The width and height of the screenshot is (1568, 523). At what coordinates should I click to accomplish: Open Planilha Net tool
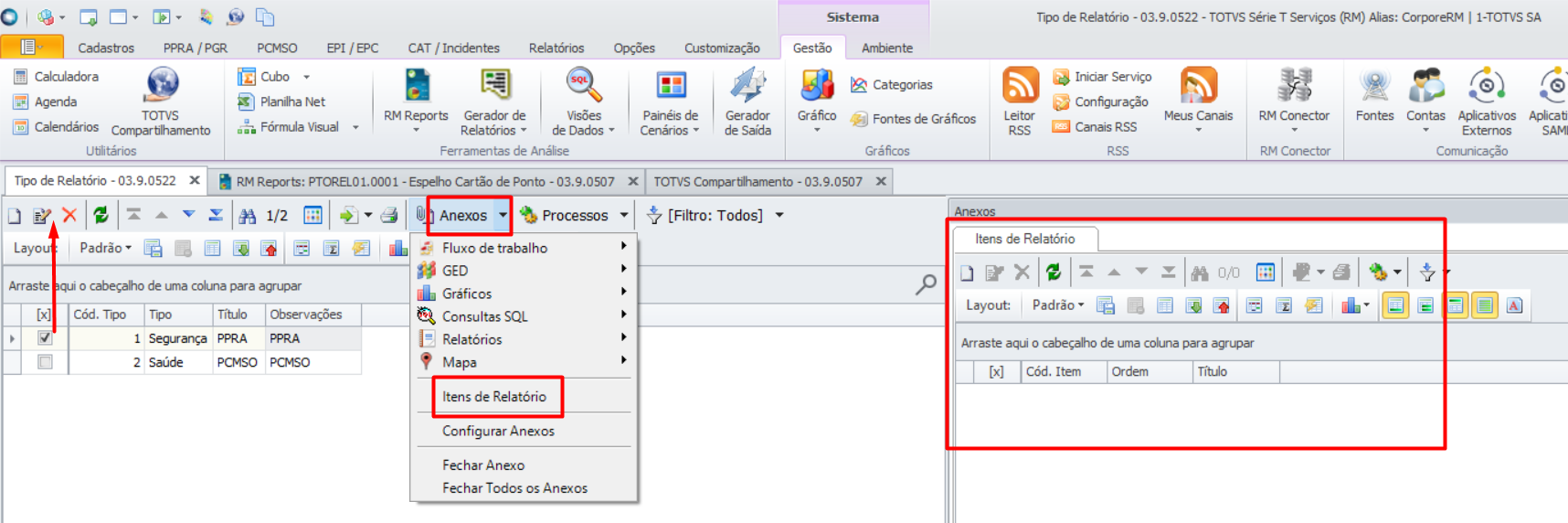(x=282, y=101)
